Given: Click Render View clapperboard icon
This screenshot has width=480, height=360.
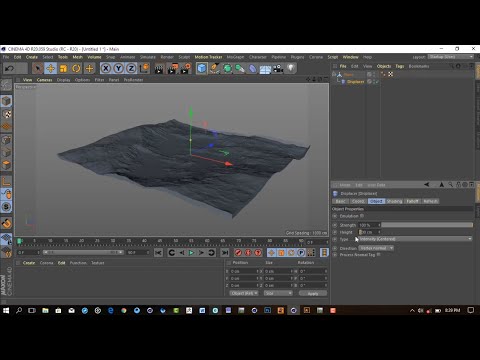Looking at the screenshot, I should pyautogui.click(x=159, y=68).
